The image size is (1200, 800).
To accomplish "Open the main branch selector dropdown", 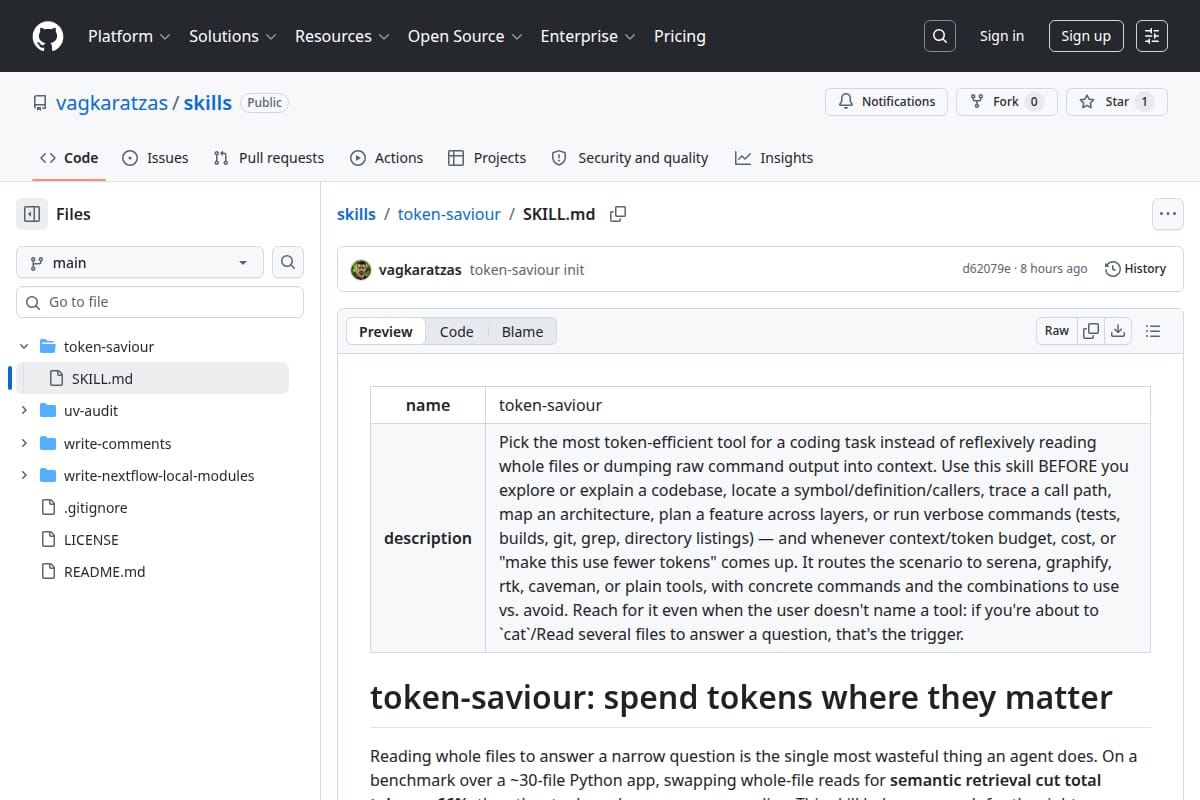I will click(140, 262).
